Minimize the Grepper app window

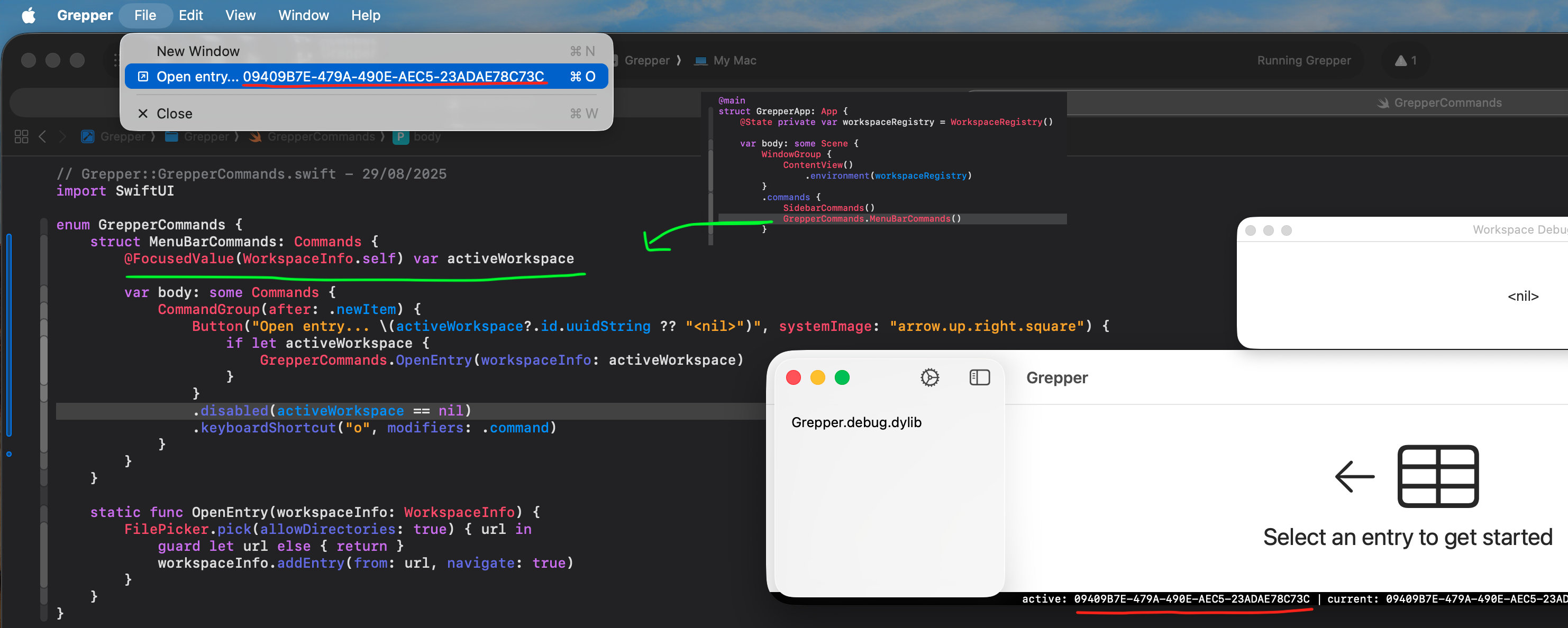[817, 377]
